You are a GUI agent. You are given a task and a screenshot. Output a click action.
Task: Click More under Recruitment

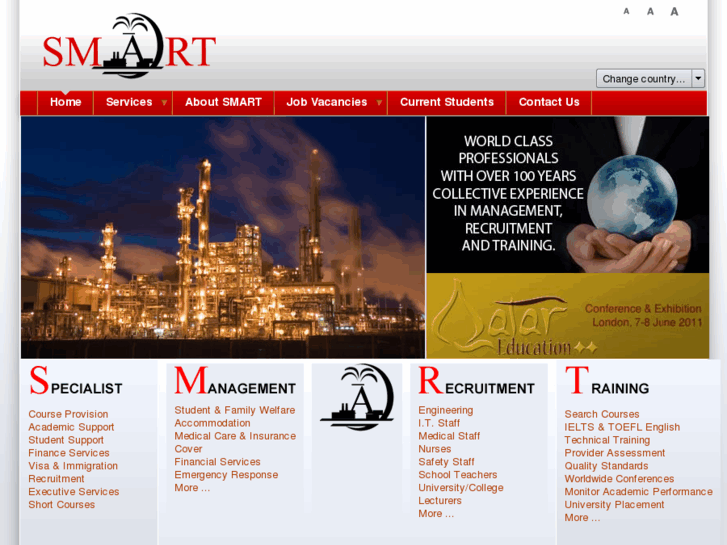436,514
